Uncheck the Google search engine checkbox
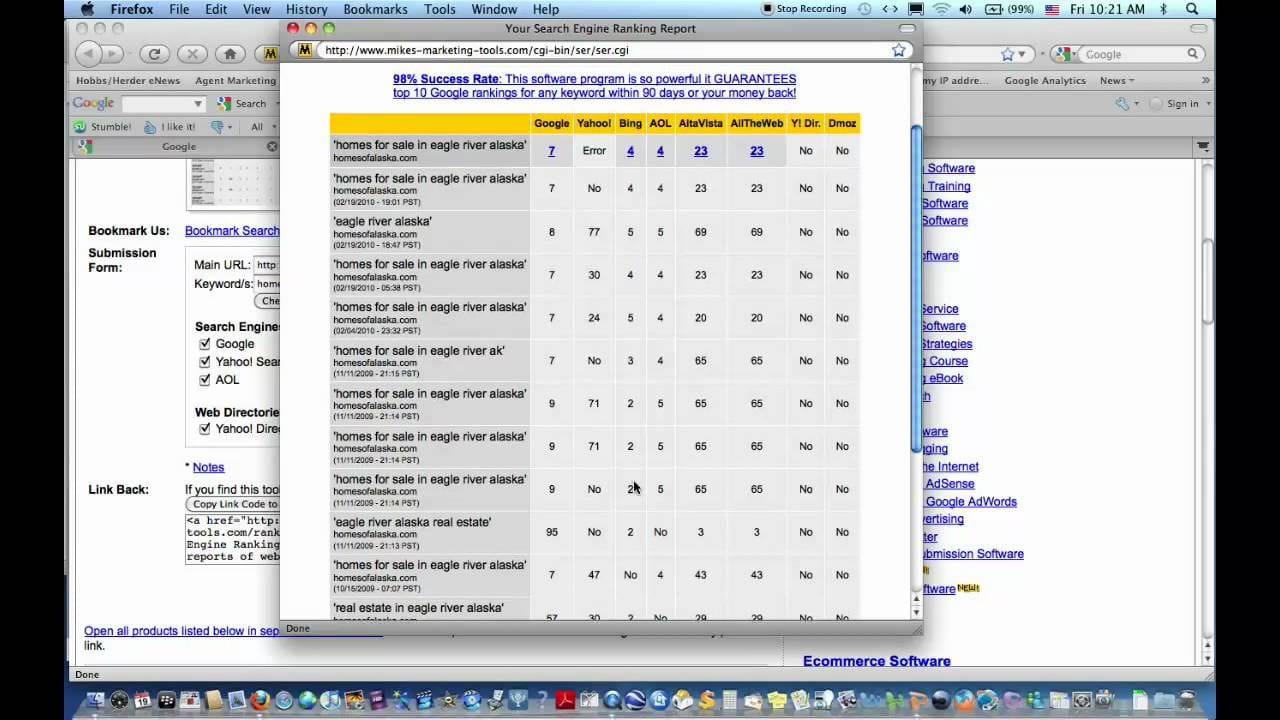This screenshot has height=720, width=1280. point(205,344)
